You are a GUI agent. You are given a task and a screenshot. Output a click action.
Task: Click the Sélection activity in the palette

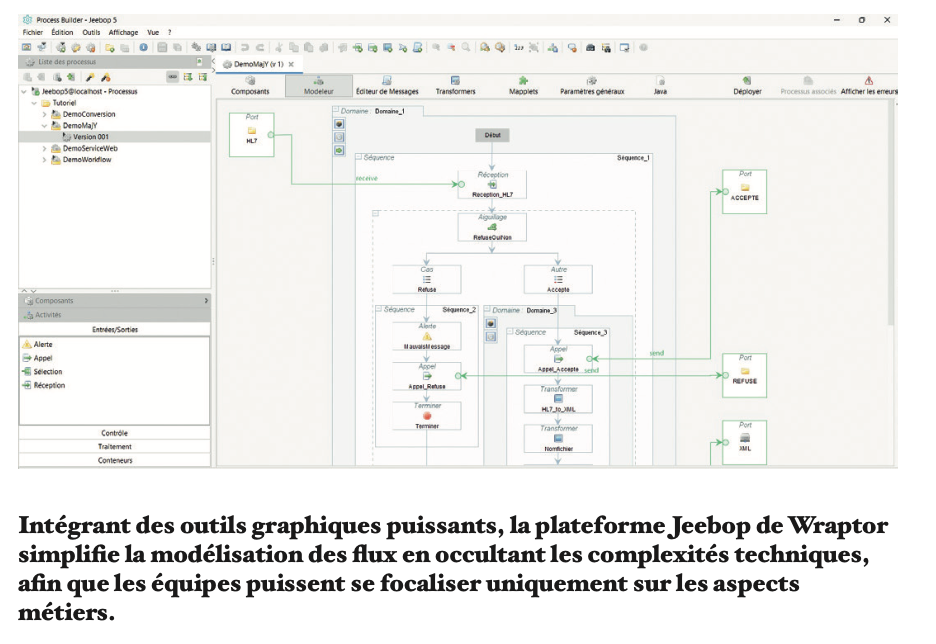(47, 372)
